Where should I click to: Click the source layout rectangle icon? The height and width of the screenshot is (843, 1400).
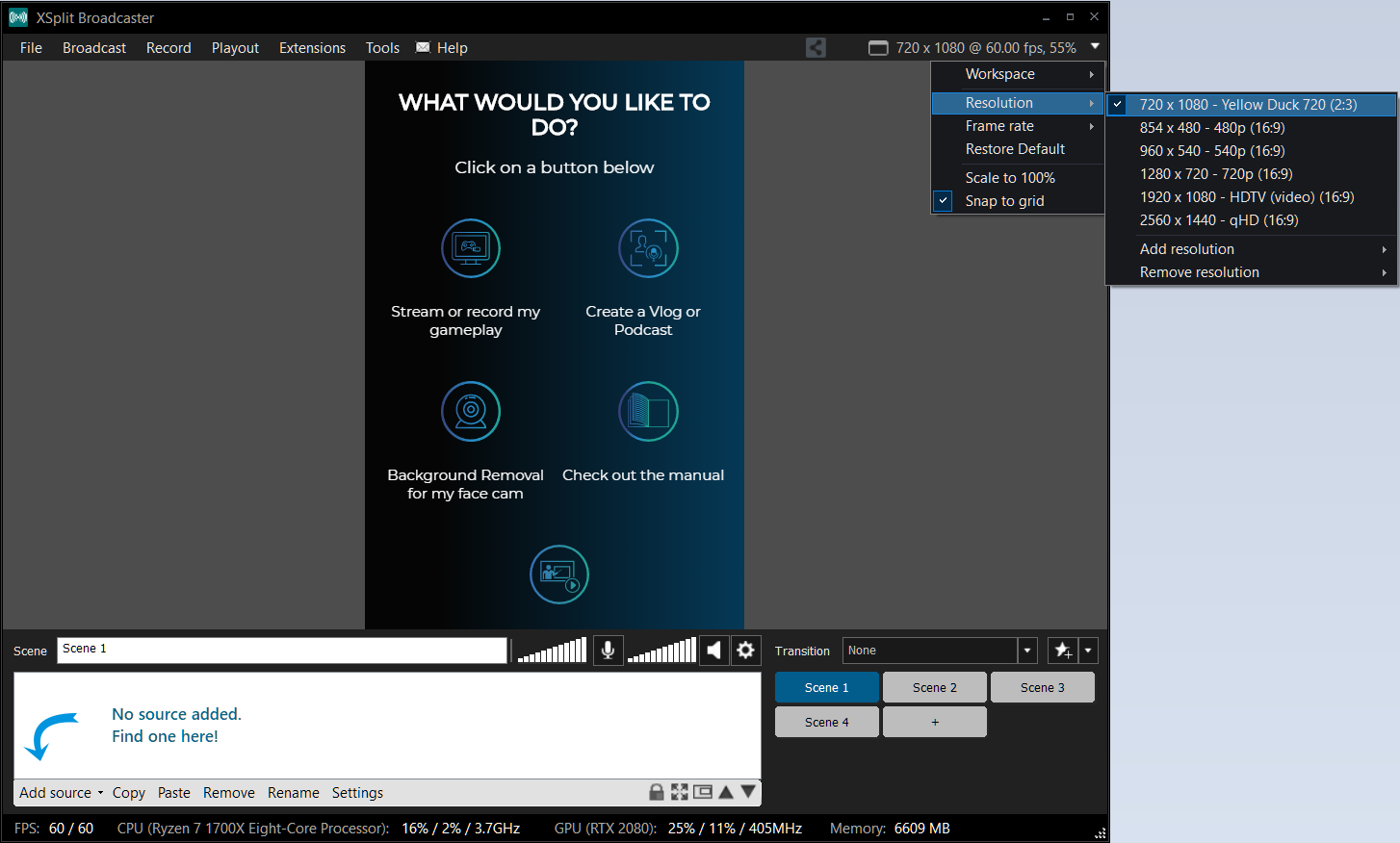[x=703, y=792]
